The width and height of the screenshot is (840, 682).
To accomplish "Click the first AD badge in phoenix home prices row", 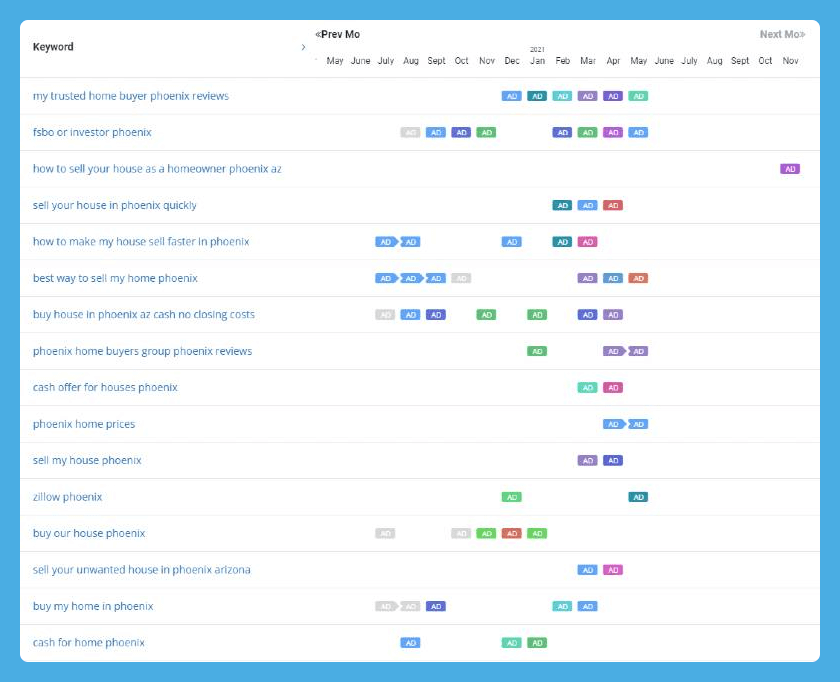I will pos(613,424).
